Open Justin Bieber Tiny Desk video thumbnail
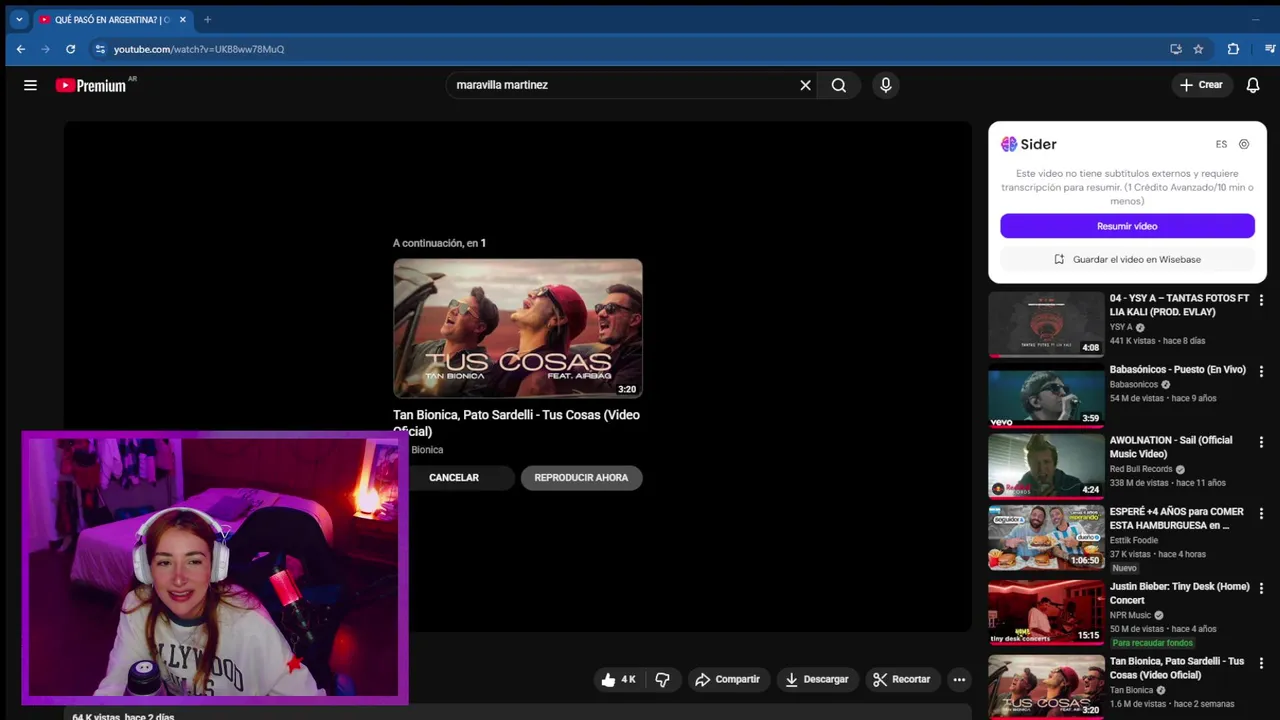 [1046, 612]
